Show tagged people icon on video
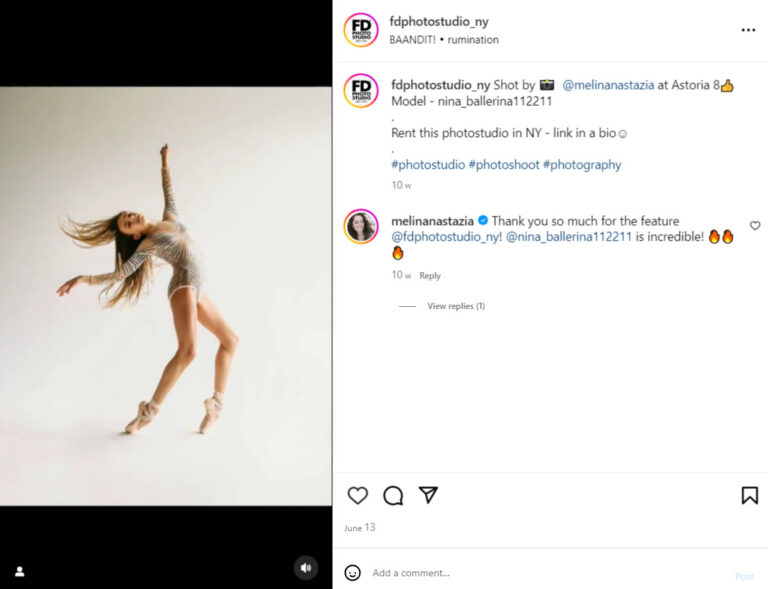The width and height of the screenshot is (768, 589). (19, 572)
